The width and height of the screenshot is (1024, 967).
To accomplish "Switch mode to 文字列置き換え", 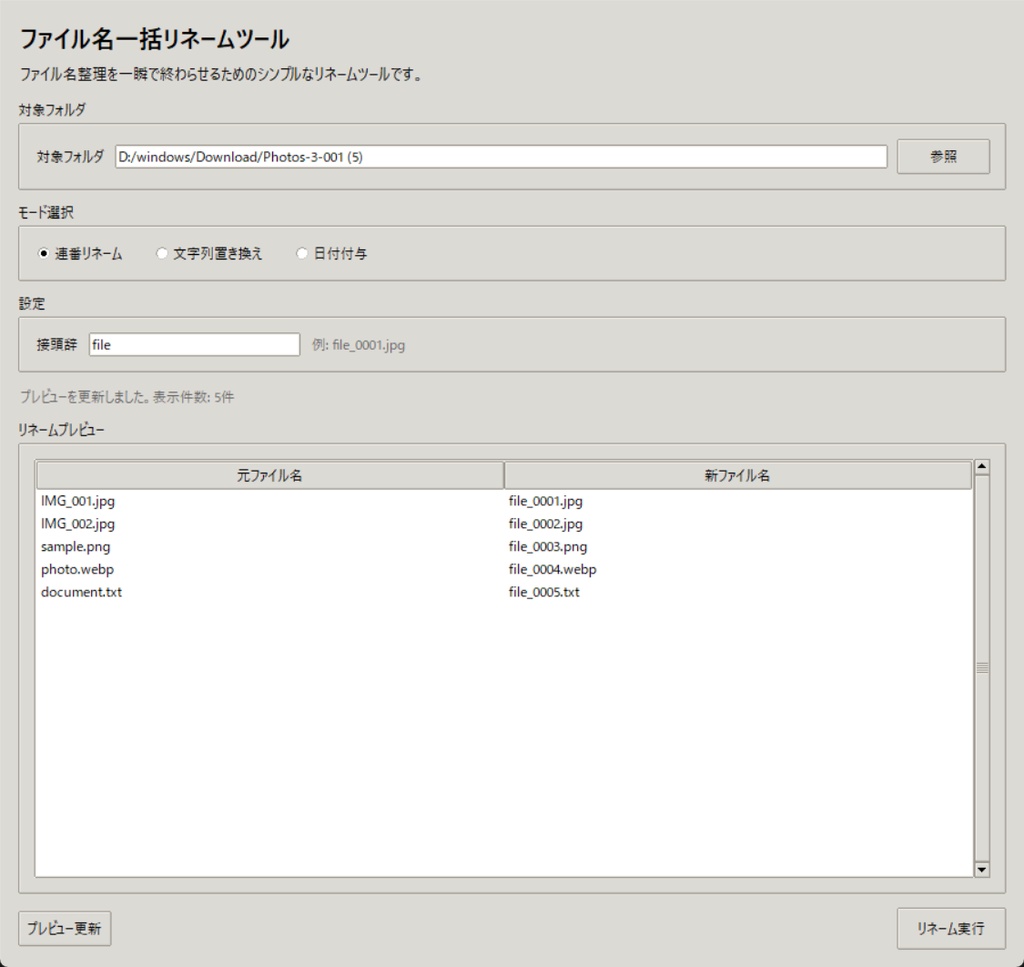I will click(162, 253).
